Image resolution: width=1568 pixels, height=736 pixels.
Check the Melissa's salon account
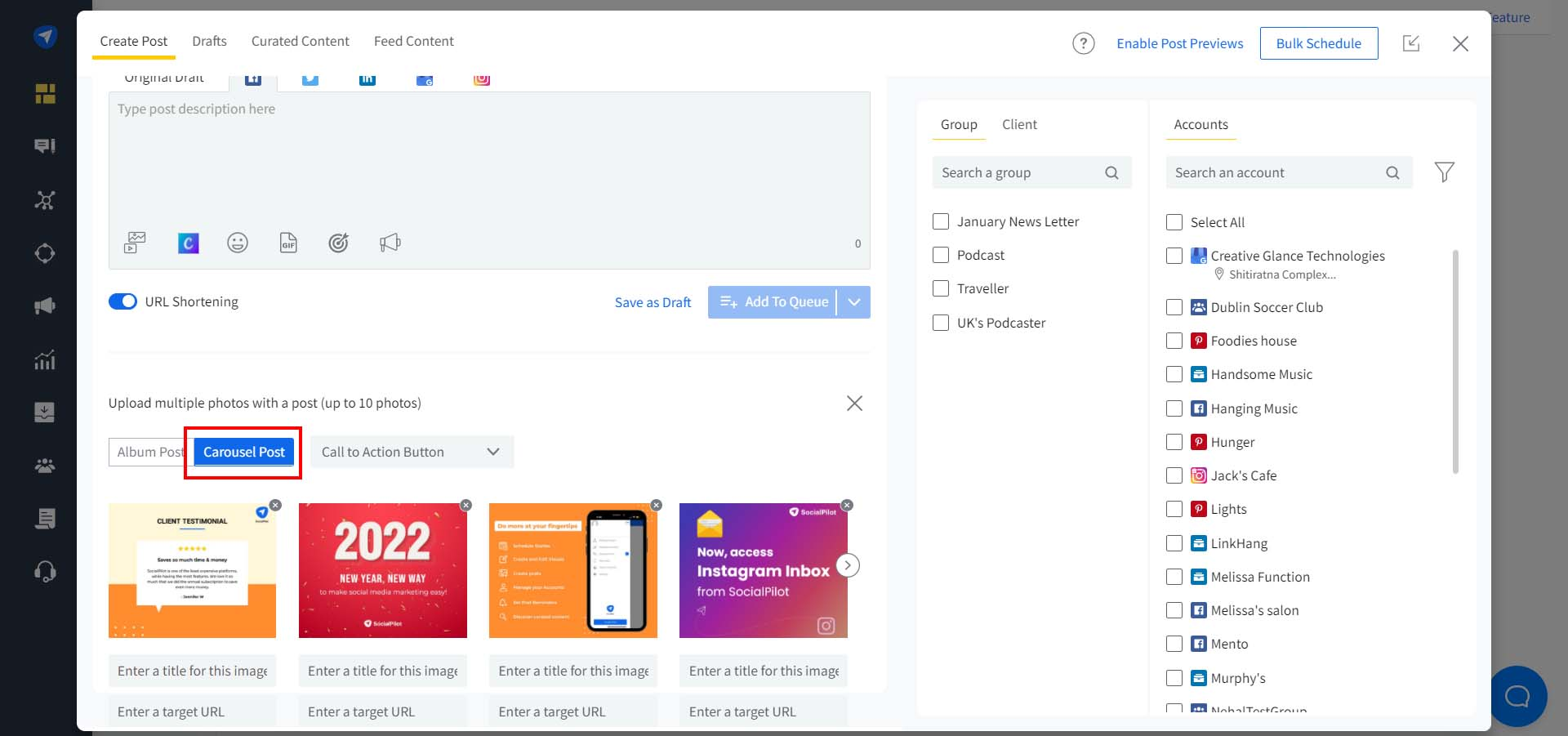[x=1174, y=610]
